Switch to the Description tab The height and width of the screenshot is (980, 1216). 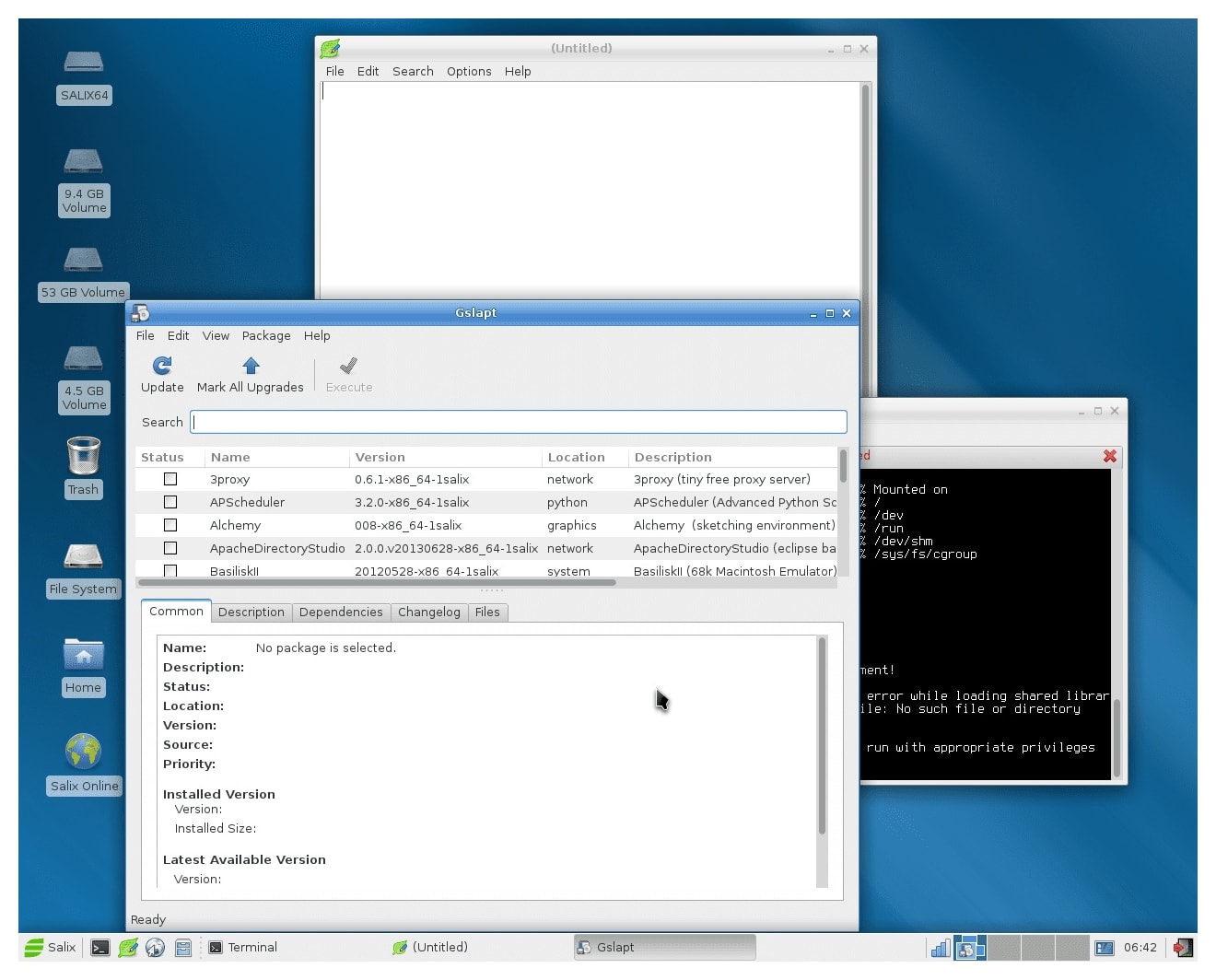pyautogui.click(x=251, y=612)
